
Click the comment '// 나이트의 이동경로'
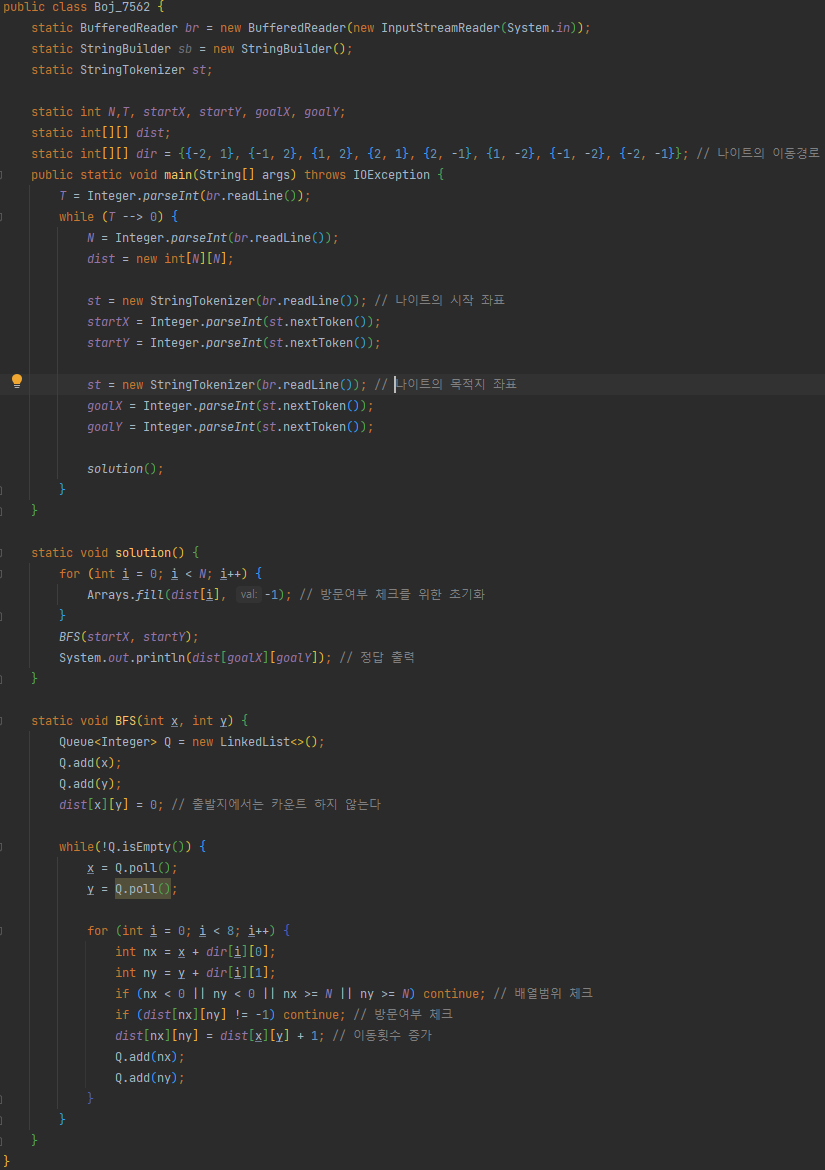pyautogui.click(x=758, y=154)
